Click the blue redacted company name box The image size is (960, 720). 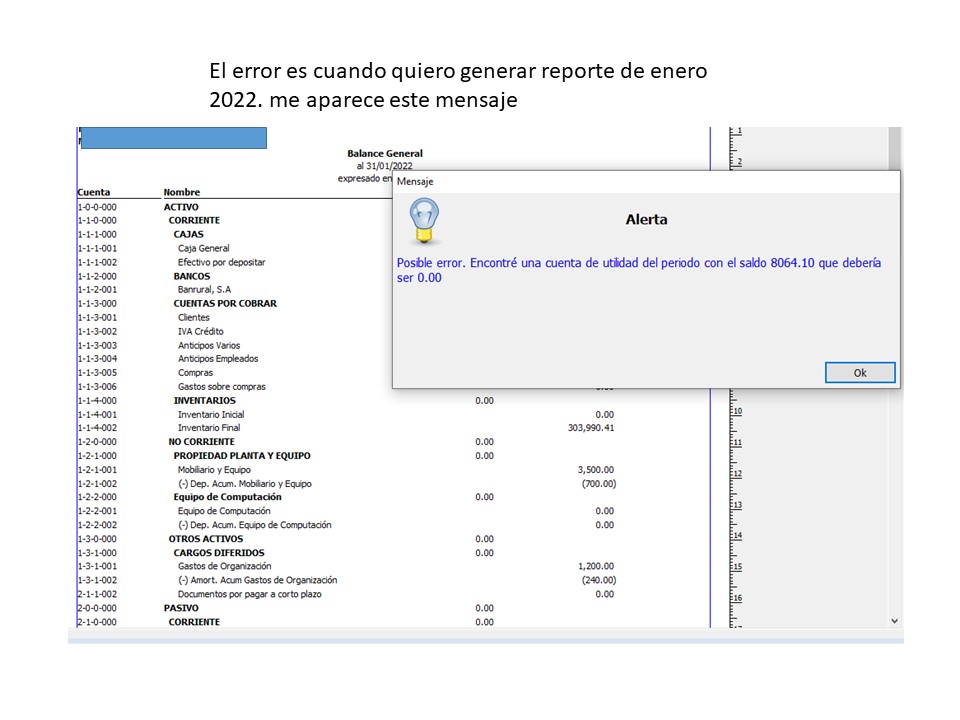[x=173, y=138]
